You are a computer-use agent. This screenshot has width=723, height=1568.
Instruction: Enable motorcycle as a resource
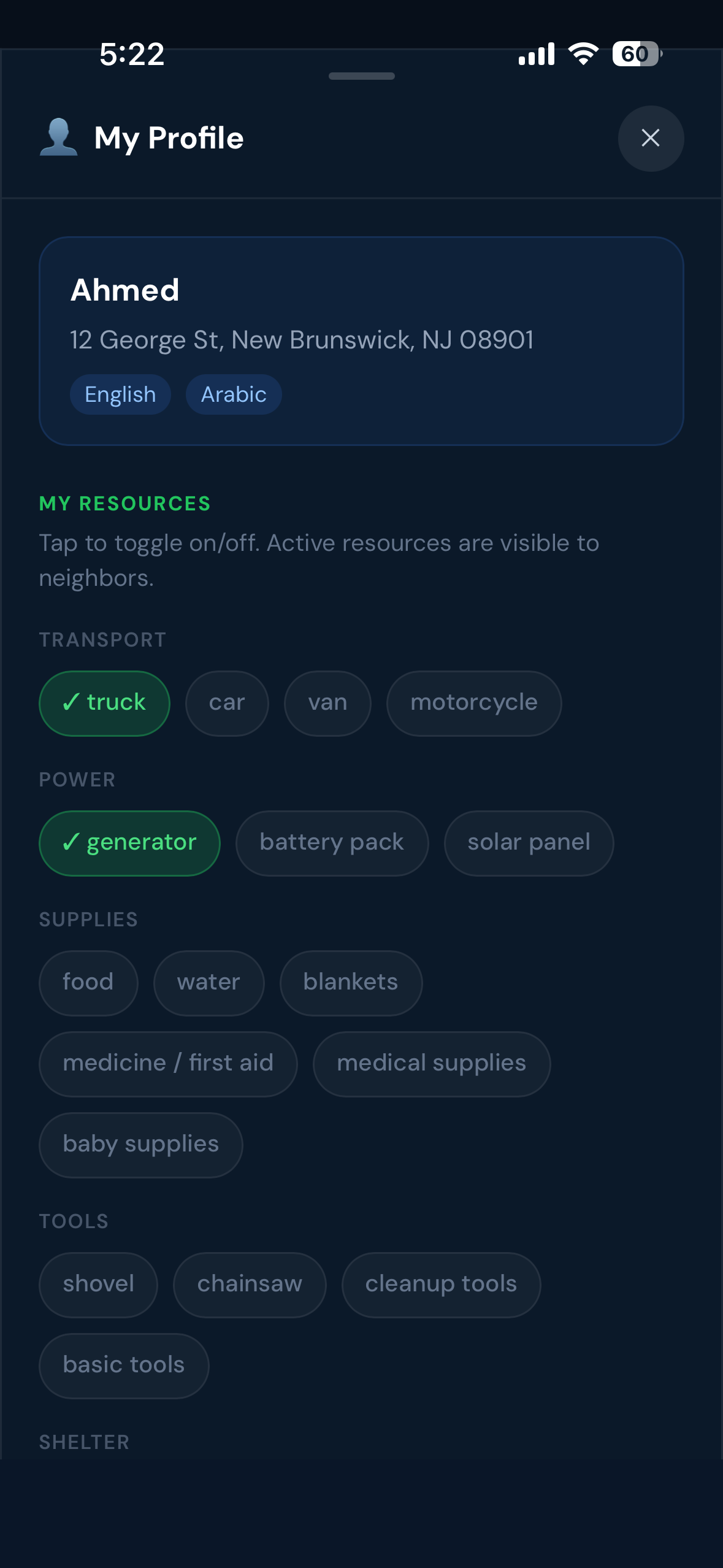[473, 703]
